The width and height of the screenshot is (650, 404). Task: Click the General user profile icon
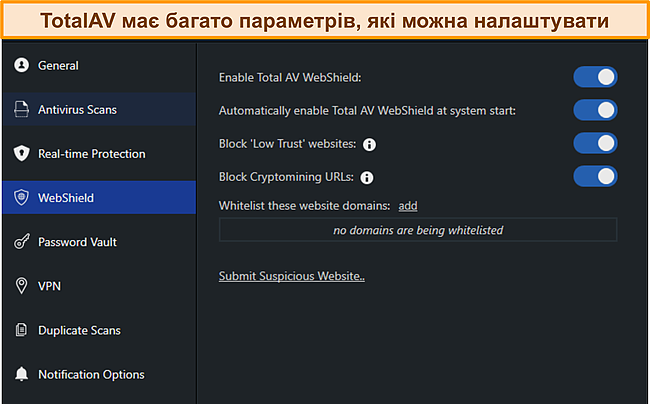click(x=20, y=66)
